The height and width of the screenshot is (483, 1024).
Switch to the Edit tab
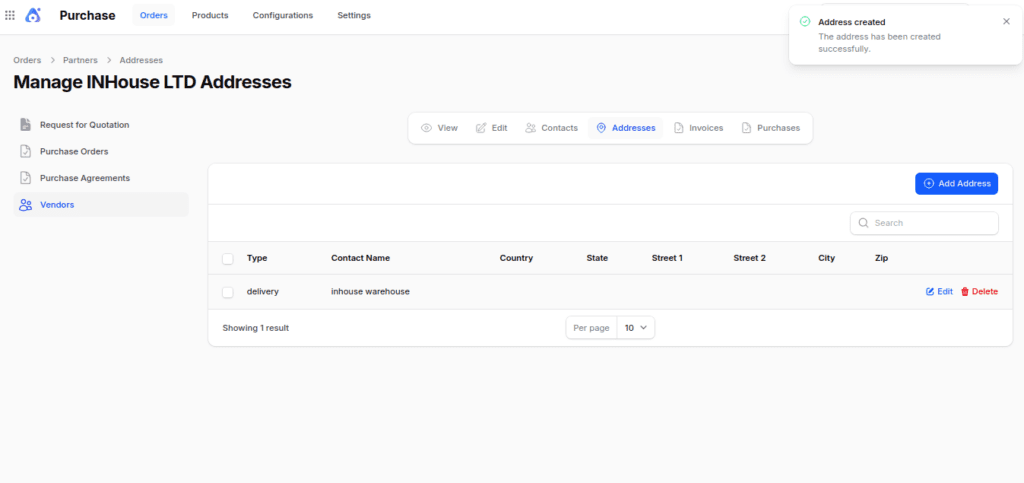492,128
